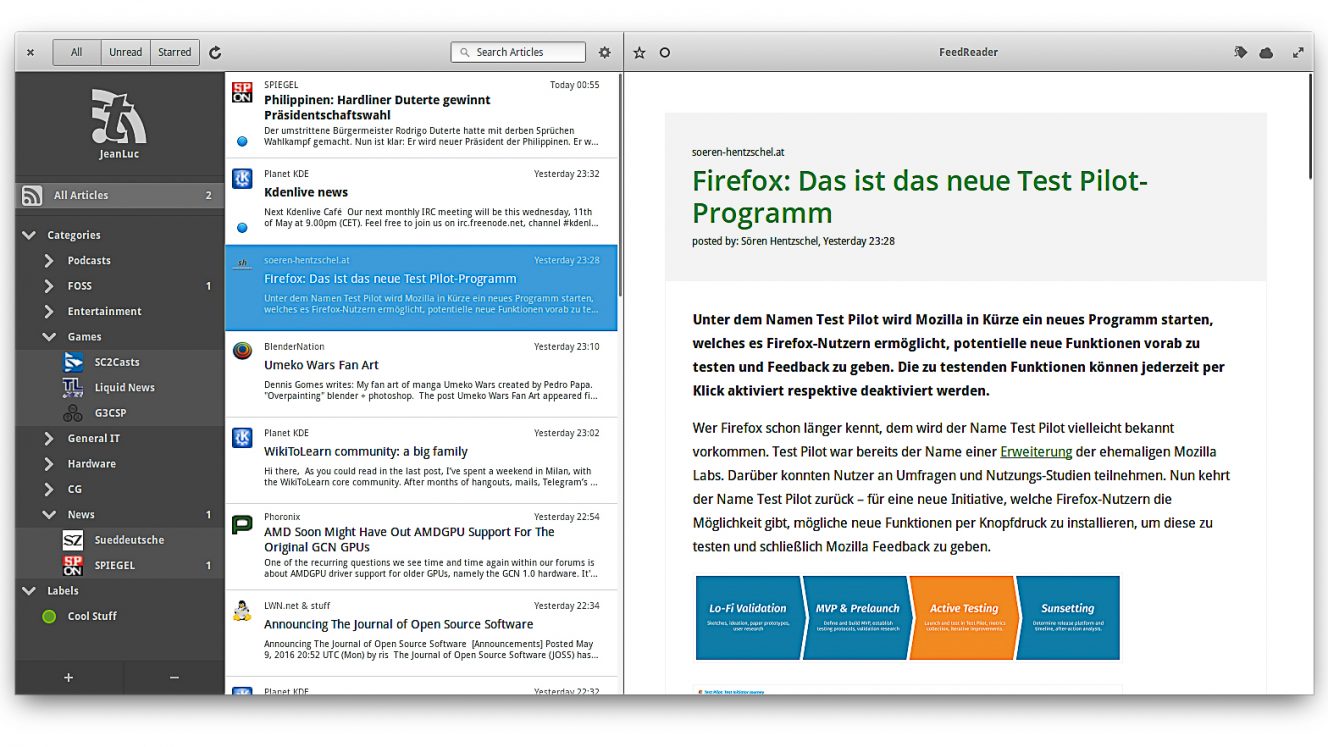1328x747 pixels.
Task: Select the Liquid News feed name
Action: [125, 387]
